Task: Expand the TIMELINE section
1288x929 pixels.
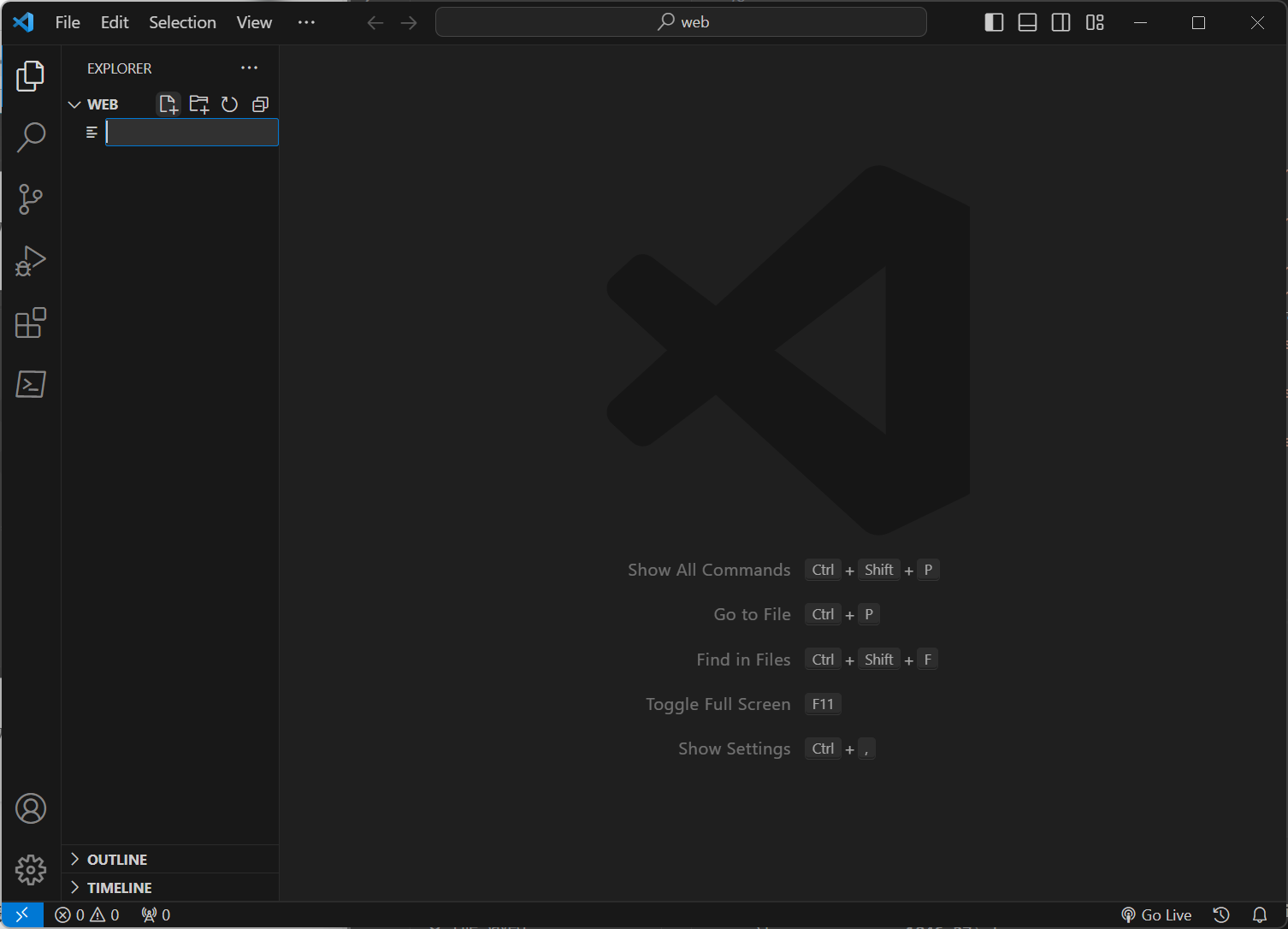Action: (170, 887)
